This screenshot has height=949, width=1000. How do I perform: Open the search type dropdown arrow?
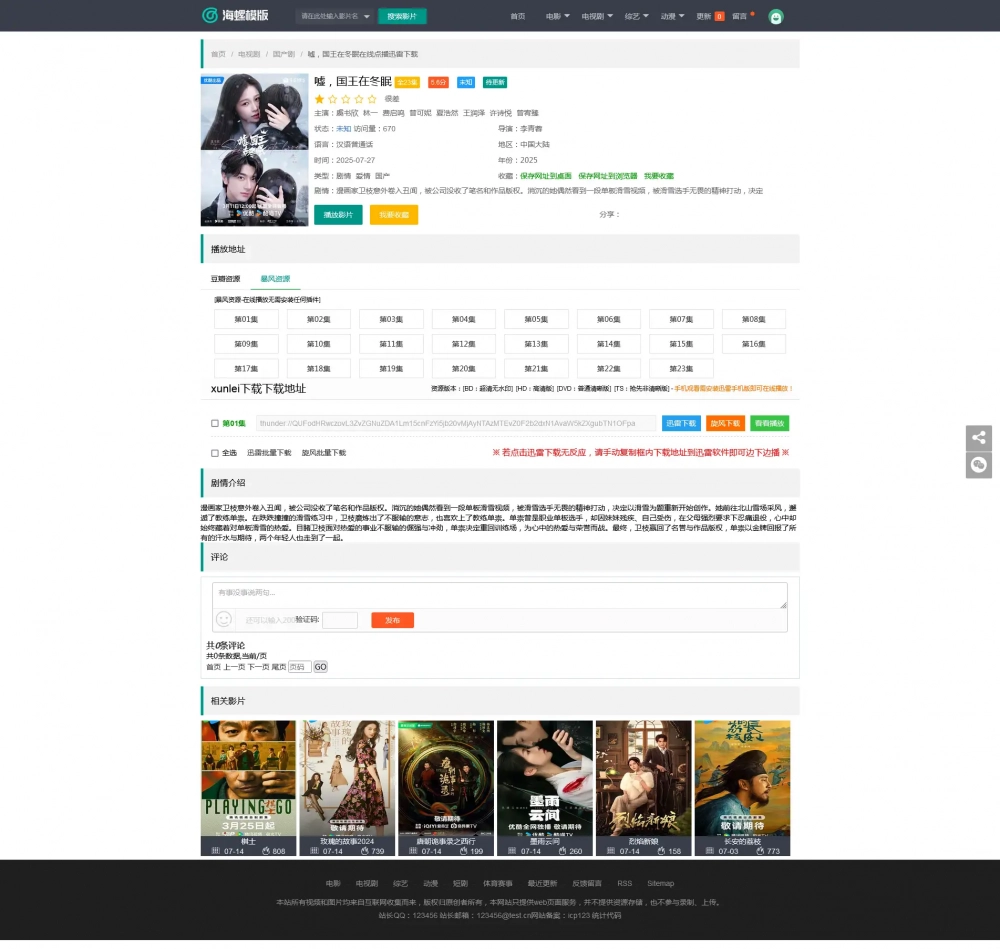(x=367, y=16)
